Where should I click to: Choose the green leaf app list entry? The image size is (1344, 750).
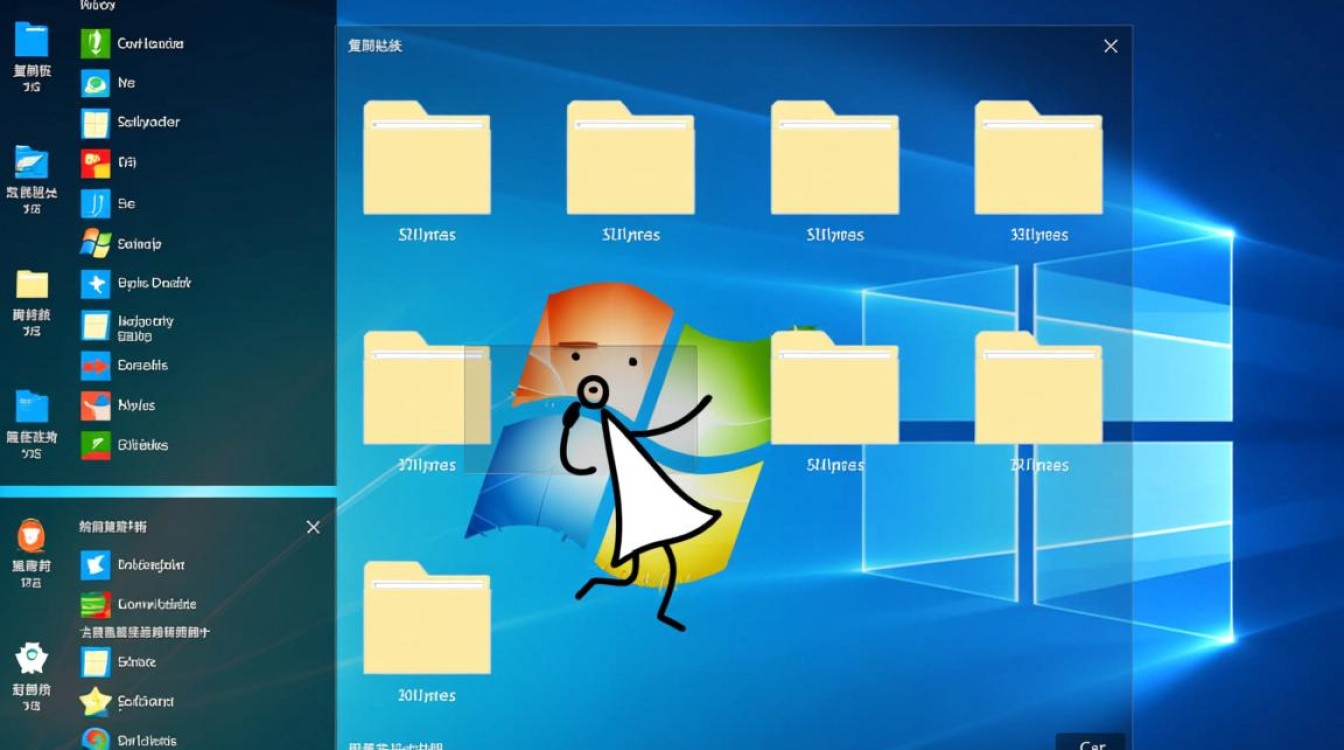pos(95,445)
